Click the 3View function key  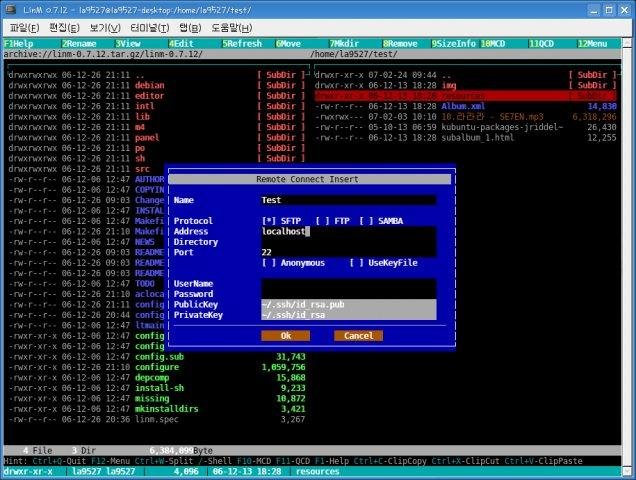pyautogui.click(x=128, y=43)
